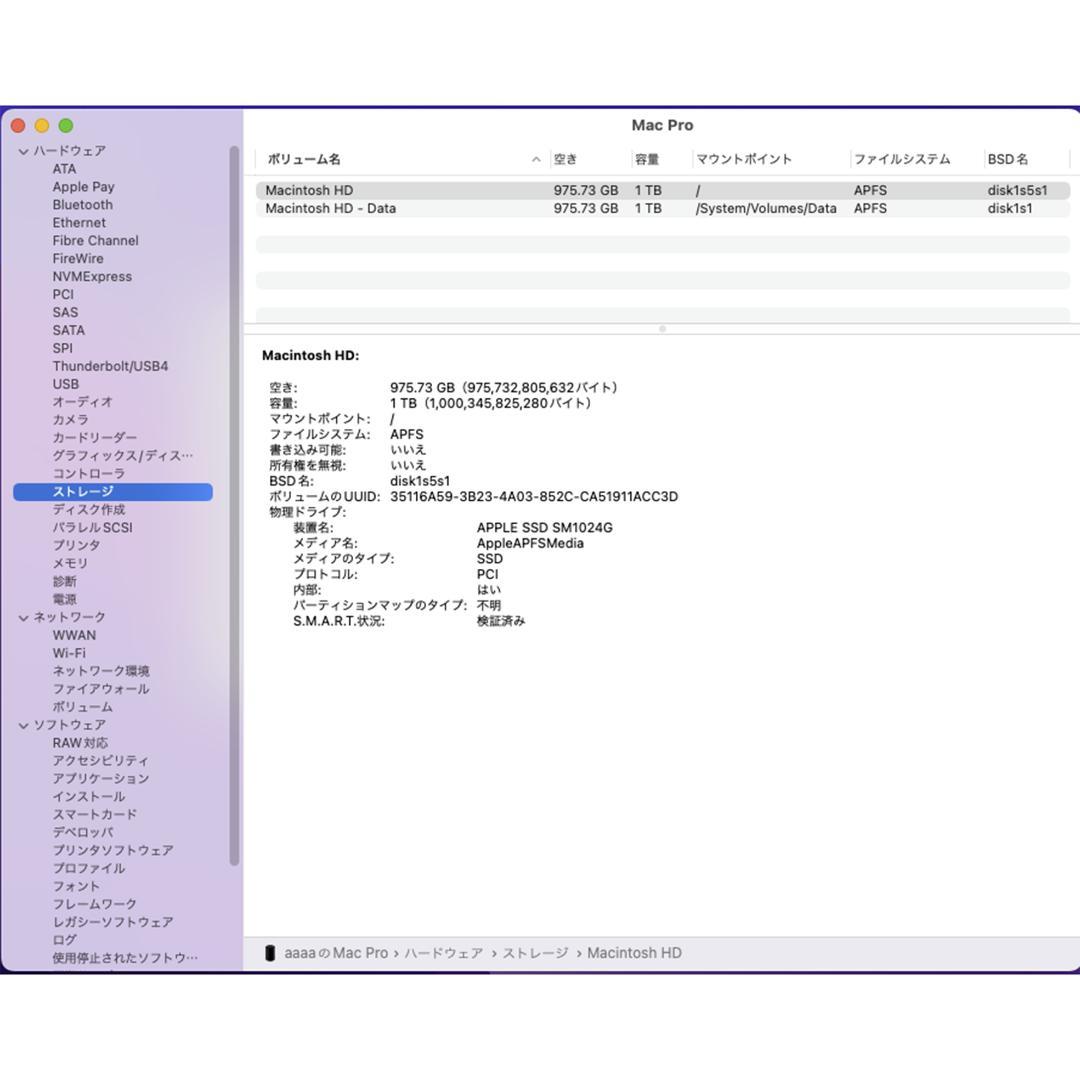Select Macintosh HD - Data row
1080x1080 pixels.
pyautogui.click(x=663, y=208)
